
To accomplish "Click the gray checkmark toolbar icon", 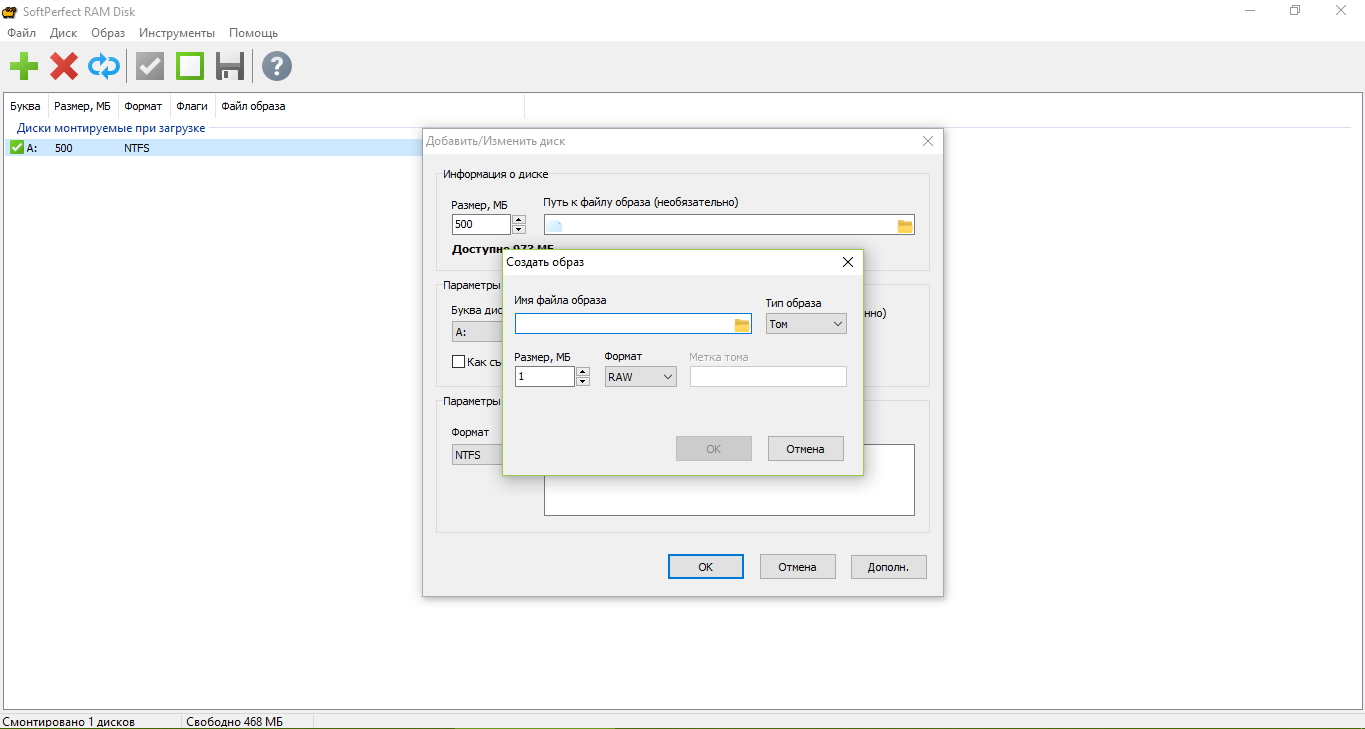I will coord(150,67).
